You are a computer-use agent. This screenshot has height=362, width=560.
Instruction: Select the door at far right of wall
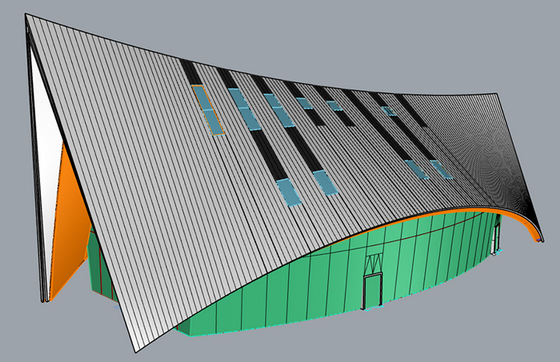[x=496, y=238]
